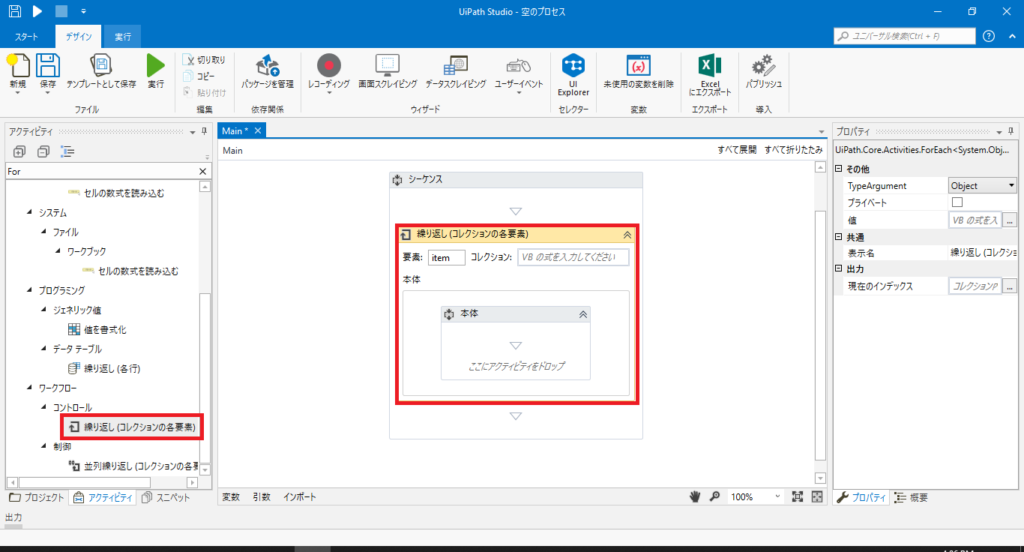This screenshot has width=1024, height=552.
Task: Open the スニペット panel tab
Action: click(166, 498)
